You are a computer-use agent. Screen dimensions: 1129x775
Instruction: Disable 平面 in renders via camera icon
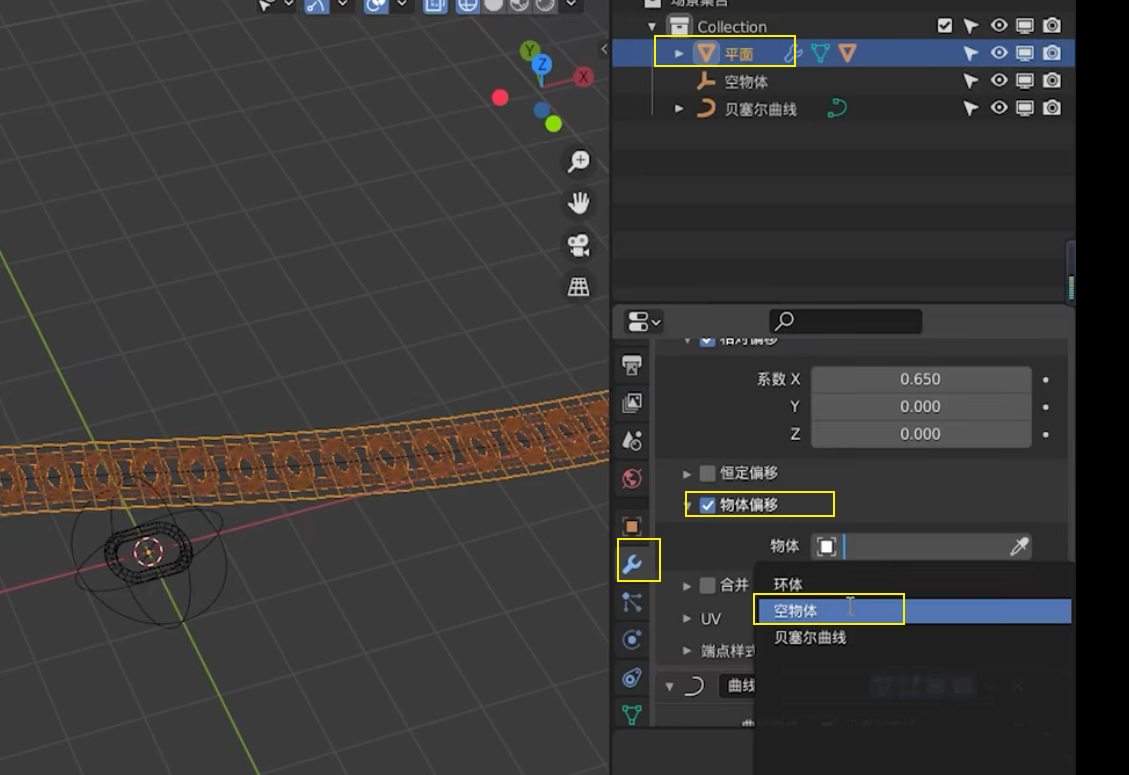point(1052,53)
